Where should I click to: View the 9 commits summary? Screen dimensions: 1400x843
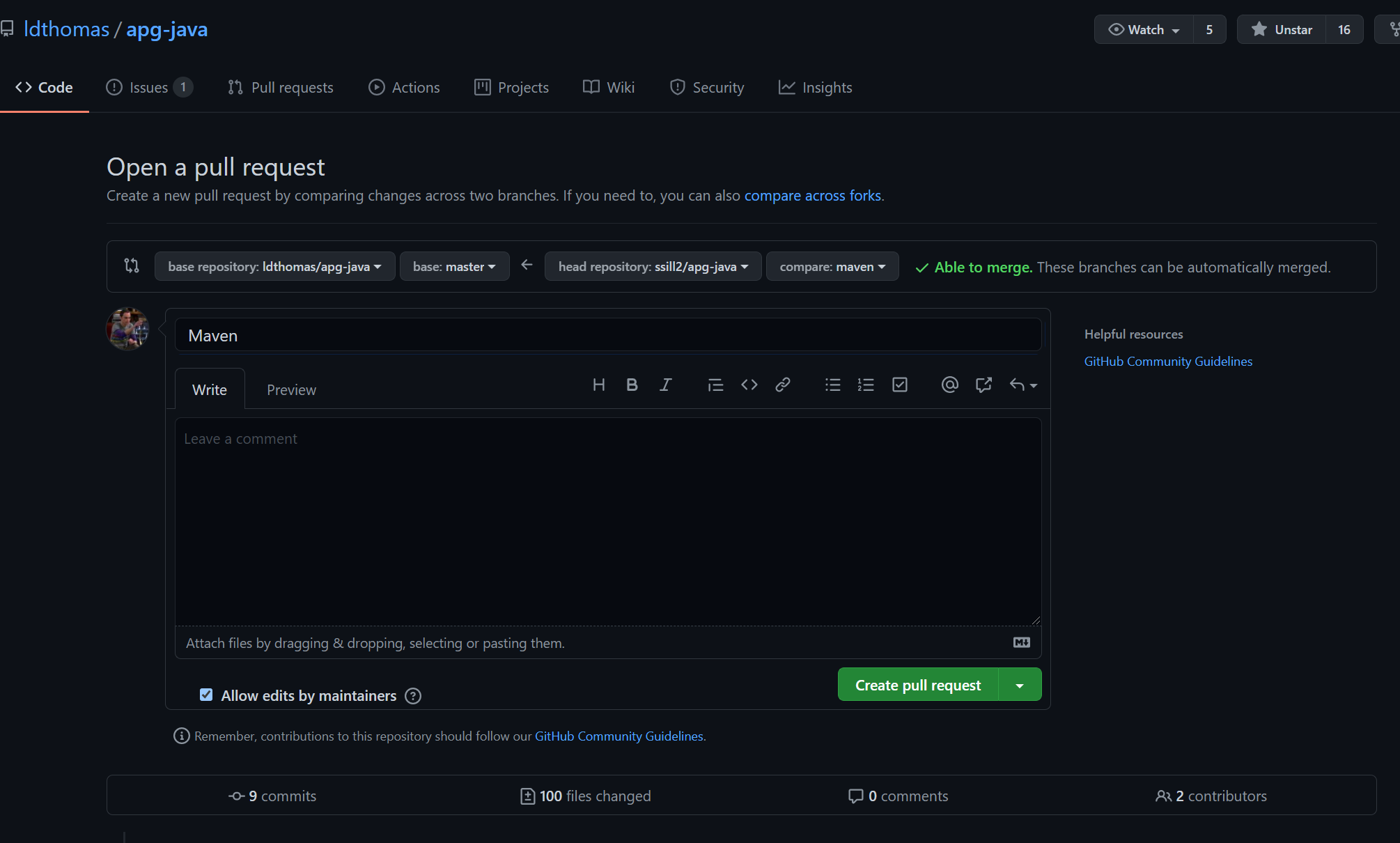(x=272, y=796)
